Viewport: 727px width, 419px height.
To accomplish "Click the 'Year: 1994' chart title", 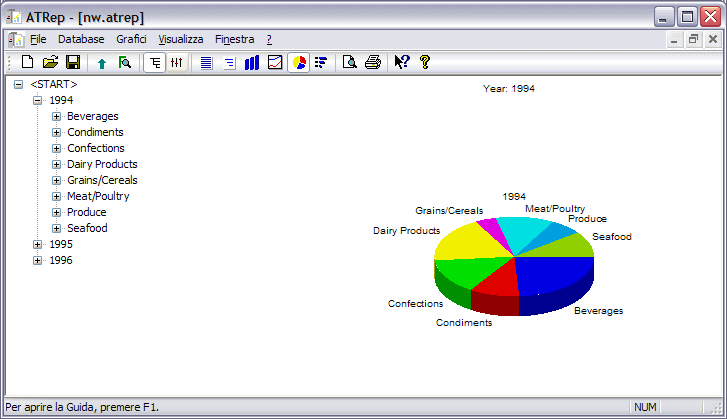I will 509,89.
